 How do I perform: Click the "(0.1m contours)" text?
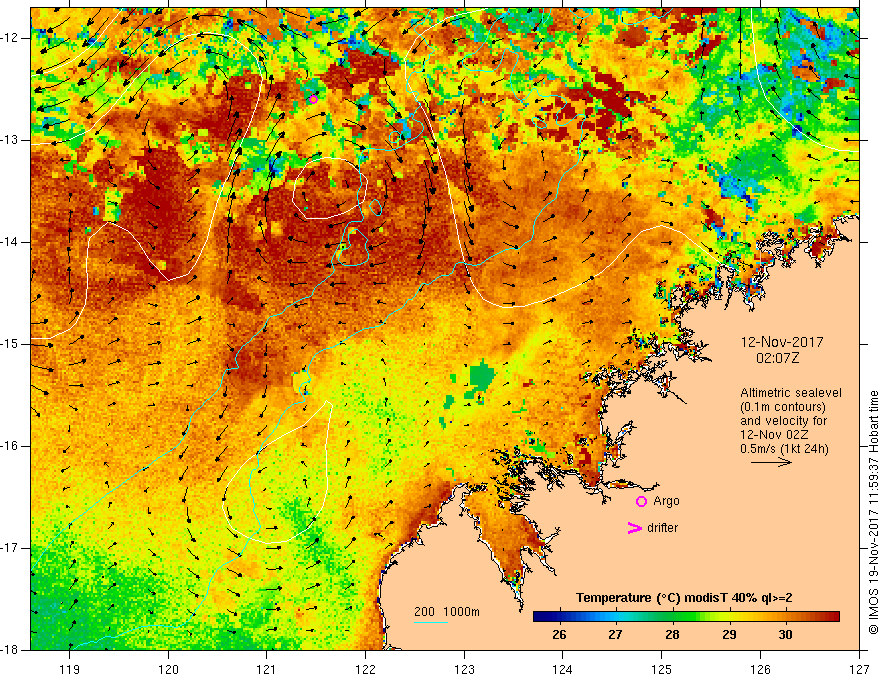(783, 407)
